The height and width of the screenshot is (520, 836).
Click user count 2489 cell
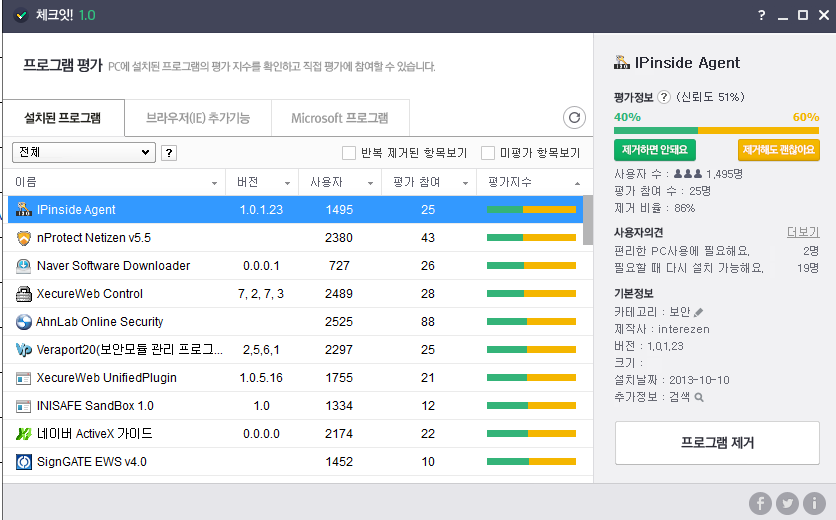339,294
